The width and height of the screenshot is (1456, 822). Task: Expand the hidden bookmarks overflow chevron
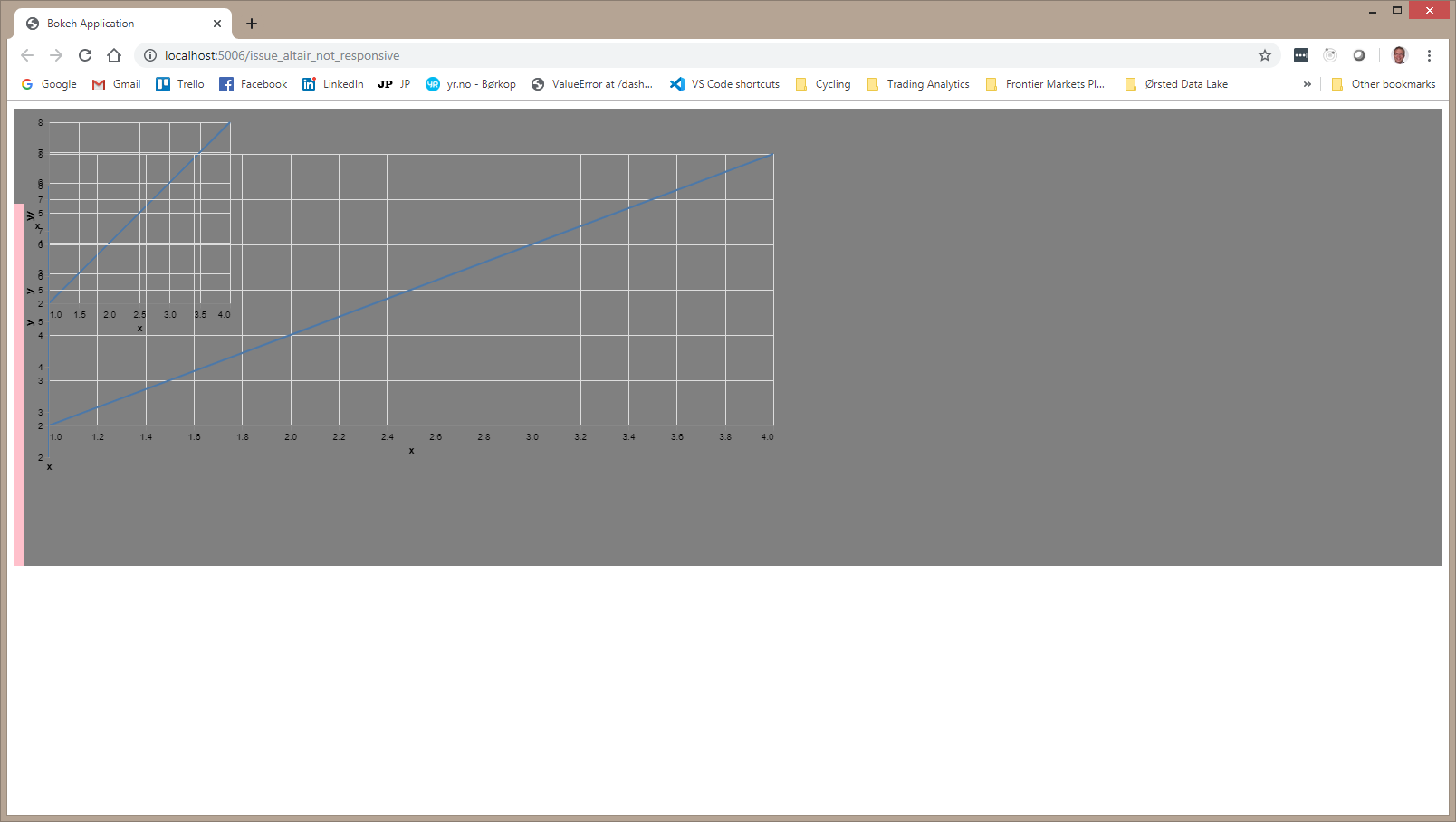1307,84
